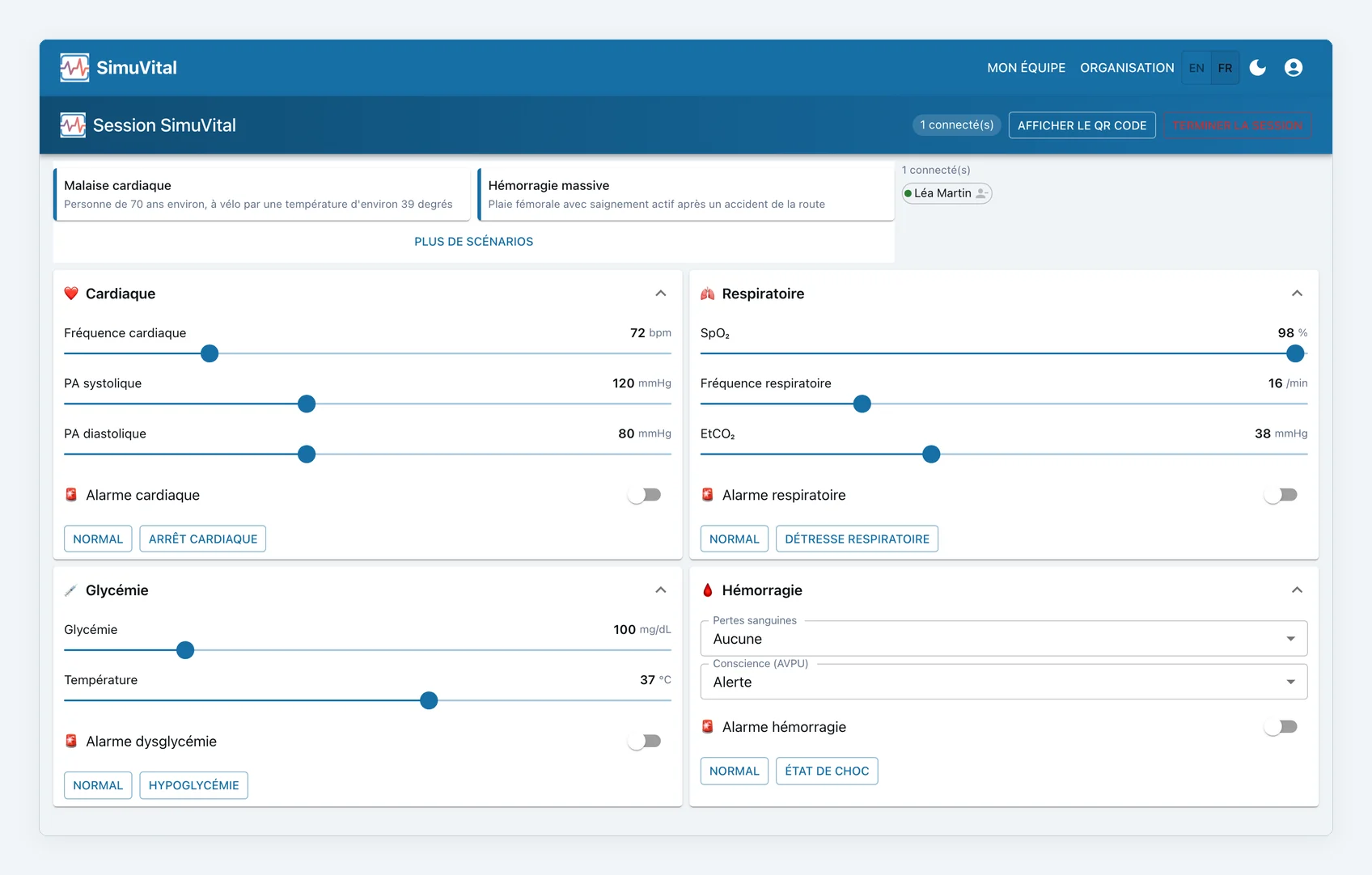Open the Conscience (AVPU) dropdown
Screen dimensions: 1372x875
coord(1004,682)
